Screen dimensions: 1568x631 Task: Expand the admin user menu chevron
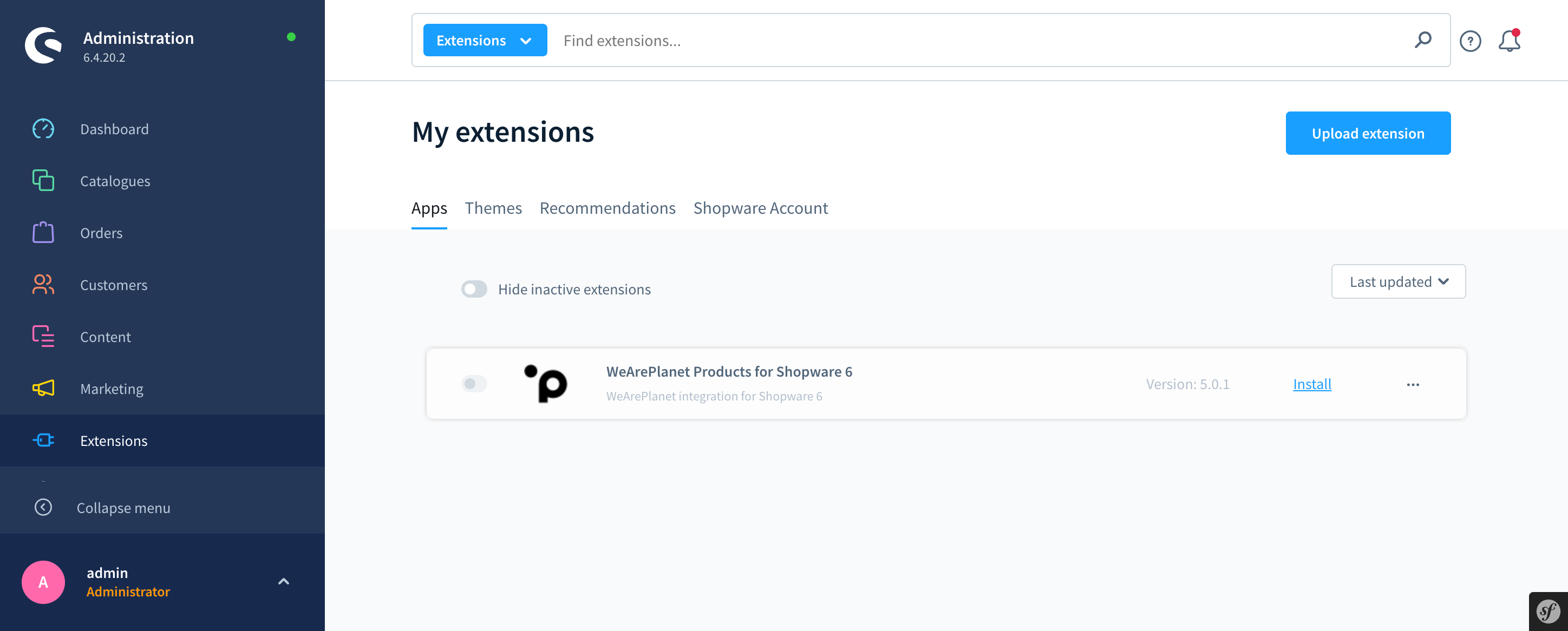(x=284, y=582)
